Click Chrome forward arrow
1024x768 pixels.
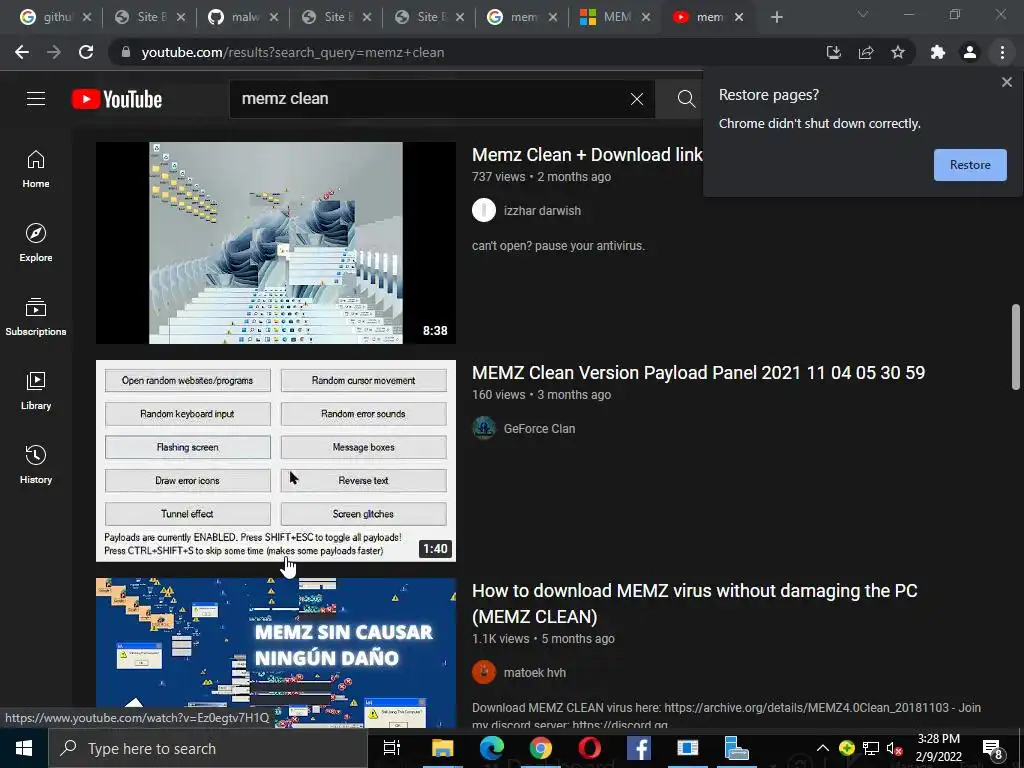click(54, 52)
